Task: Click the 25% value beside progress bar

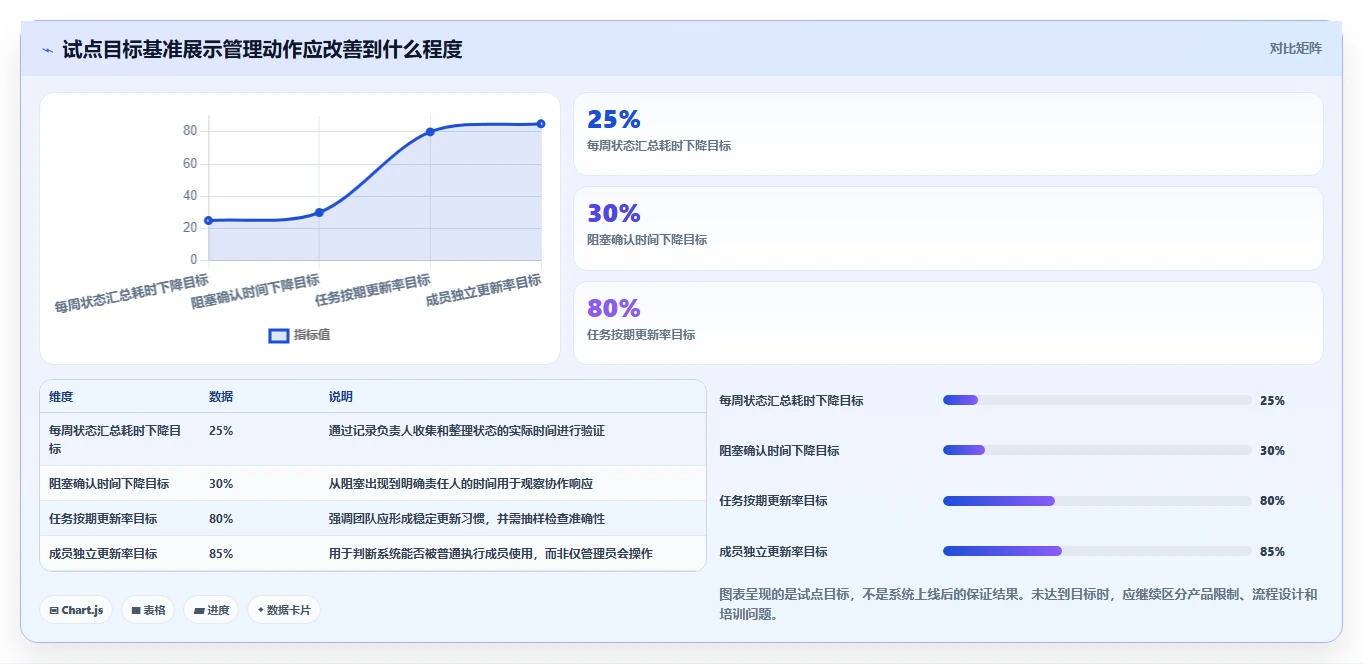Action: [x=1272, y=401]
